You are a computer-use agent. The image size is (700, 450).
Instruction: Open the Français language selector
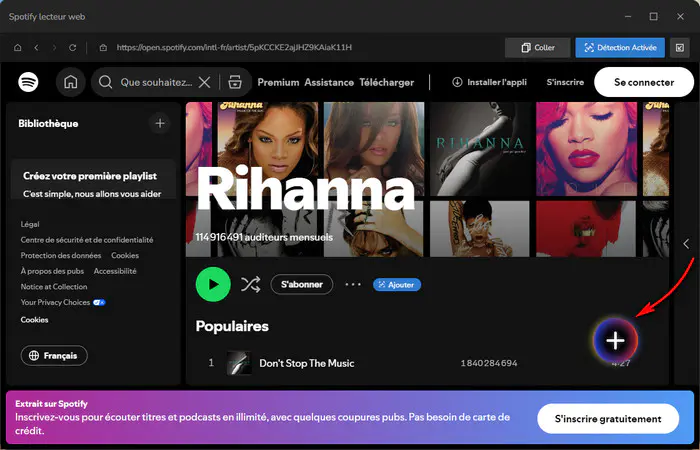(x=54, y=355)
